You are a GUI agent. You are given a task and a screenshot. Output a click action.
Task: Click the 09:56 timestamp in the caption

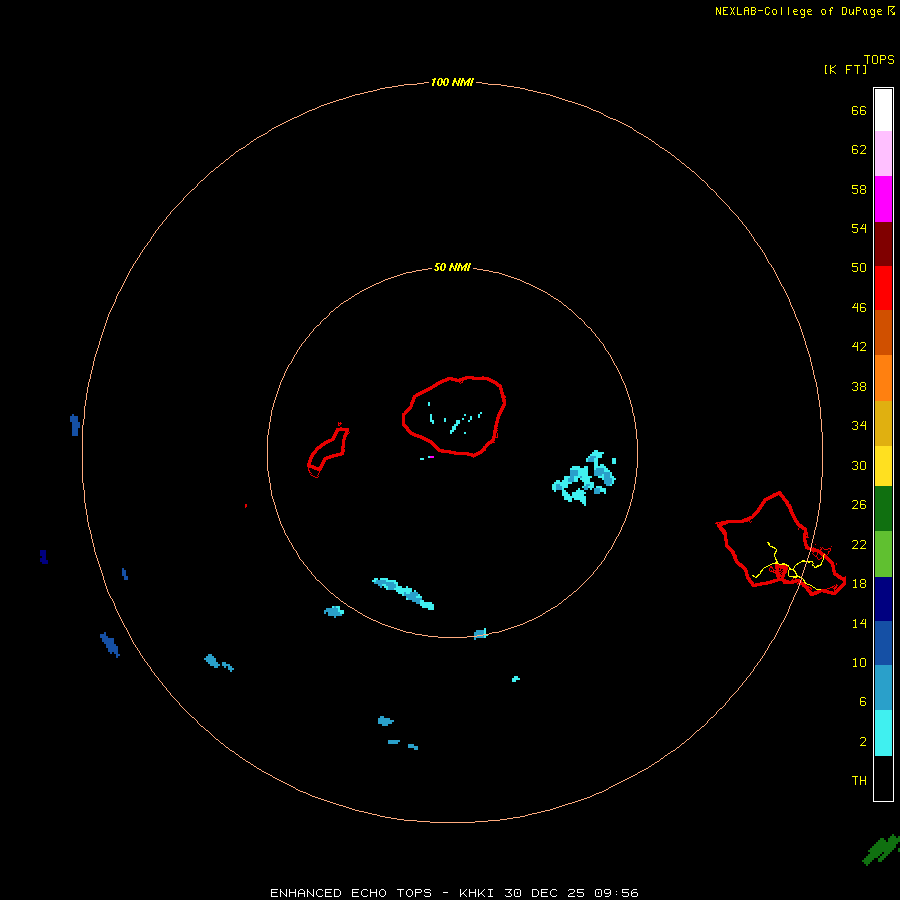pos(616,893)
